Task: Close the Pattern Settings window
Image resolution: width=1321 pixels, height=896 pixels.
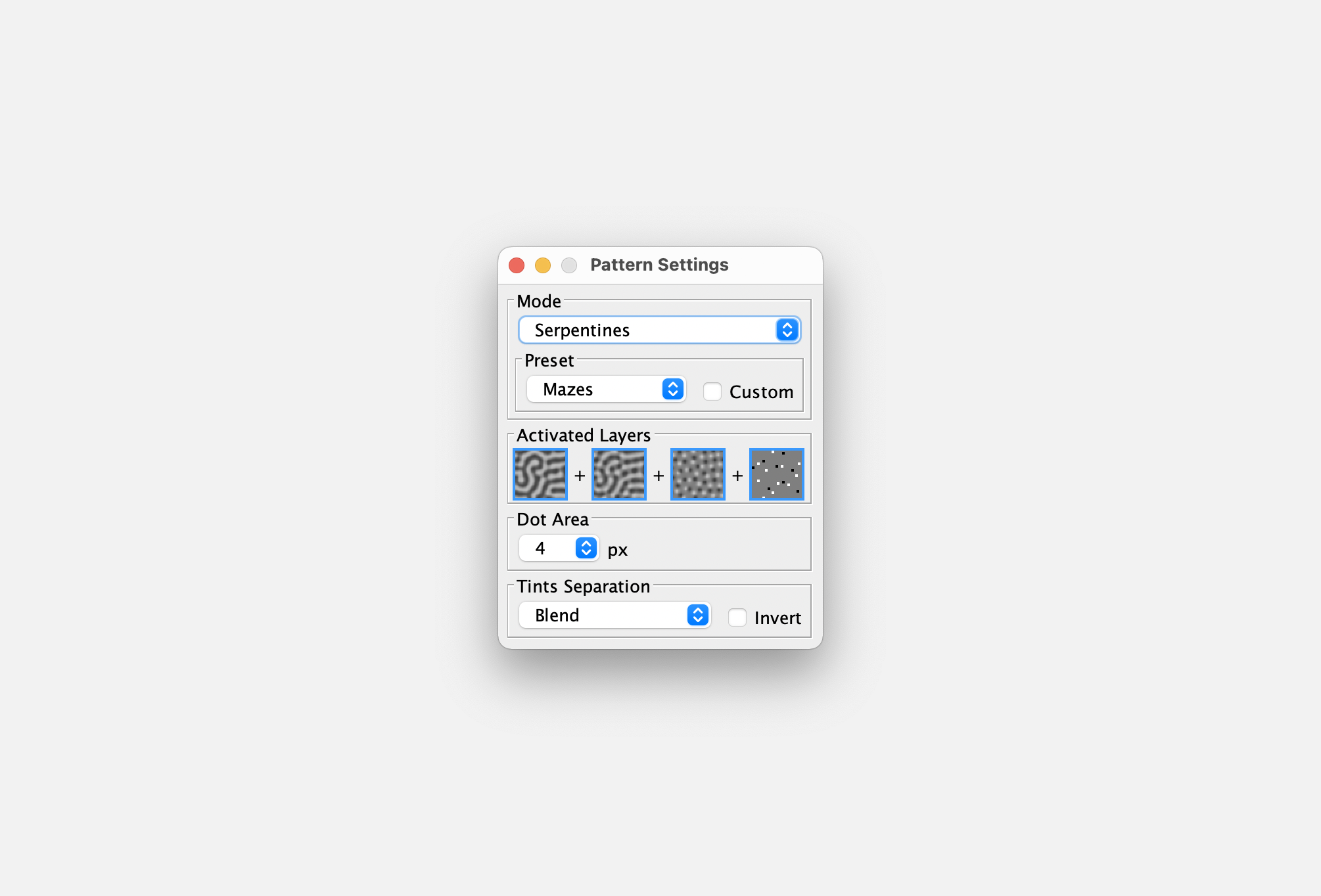Action: click(x=517, y=265)
